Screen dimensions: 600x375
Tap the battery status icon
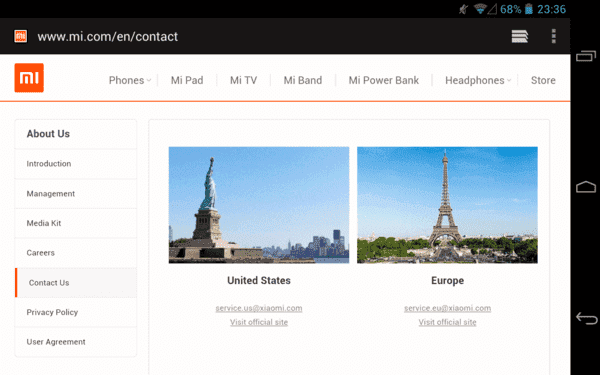click(x=528, y=9)
